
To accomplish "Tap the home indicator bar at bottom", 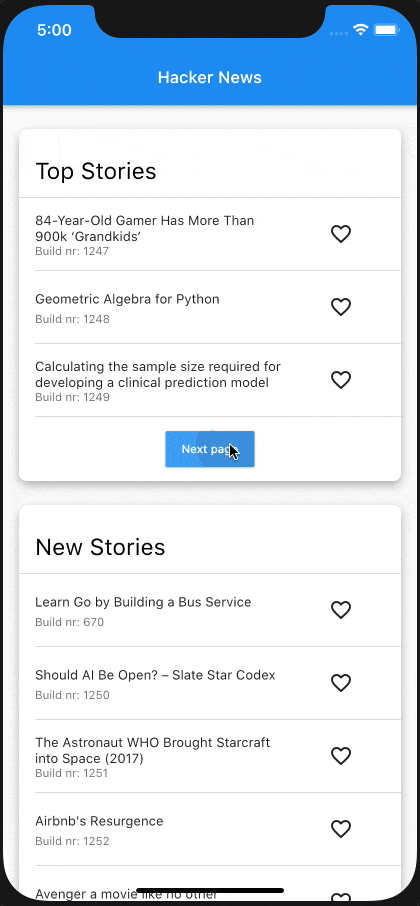I will click(x=210, y=890).
